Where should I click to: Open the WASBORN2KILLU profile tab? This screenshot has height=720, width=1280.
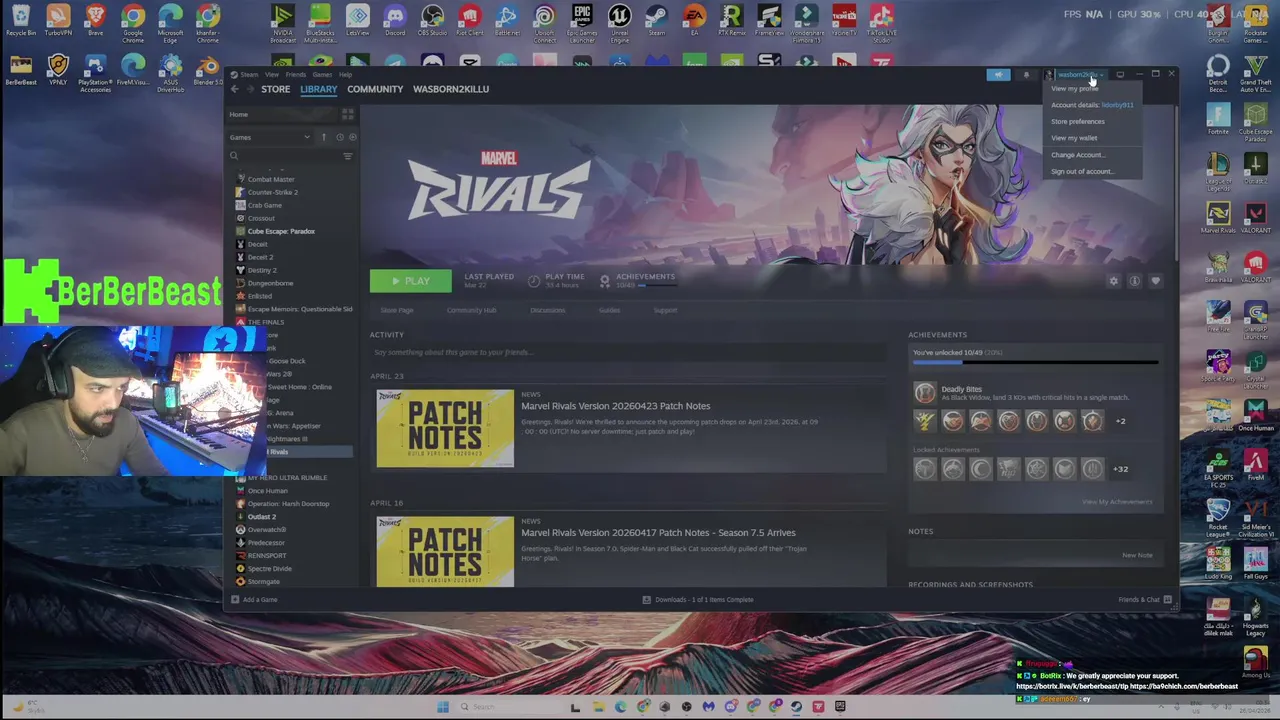click(451, 89)
